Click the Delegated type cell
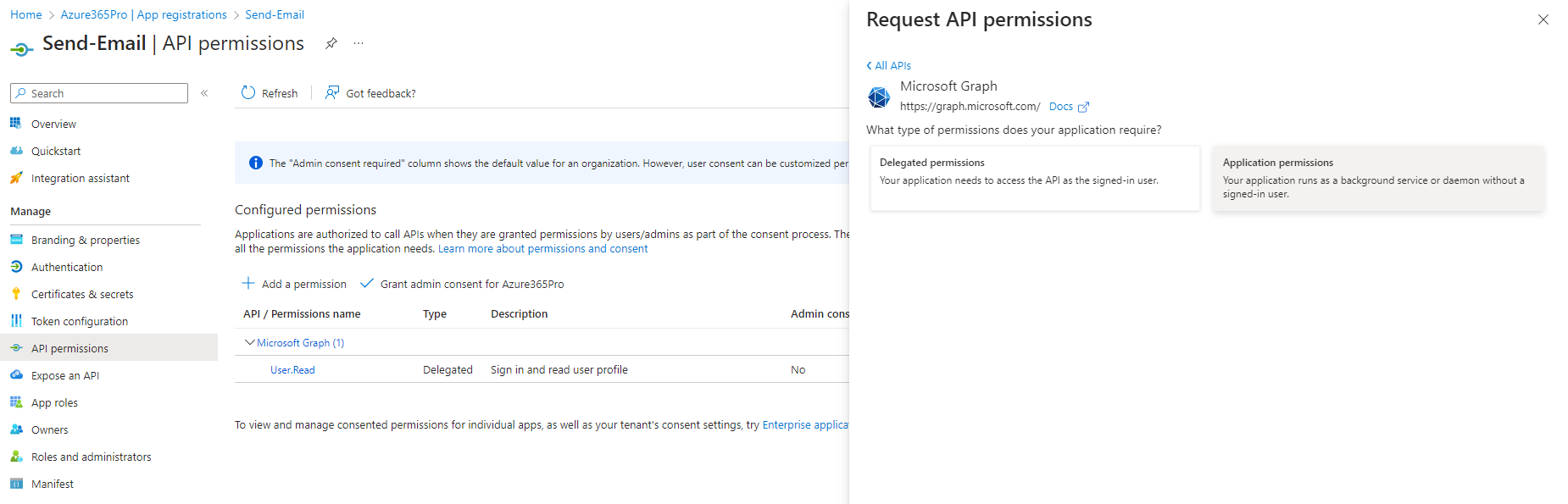The image size is (1568, 504). click(448, 370)
